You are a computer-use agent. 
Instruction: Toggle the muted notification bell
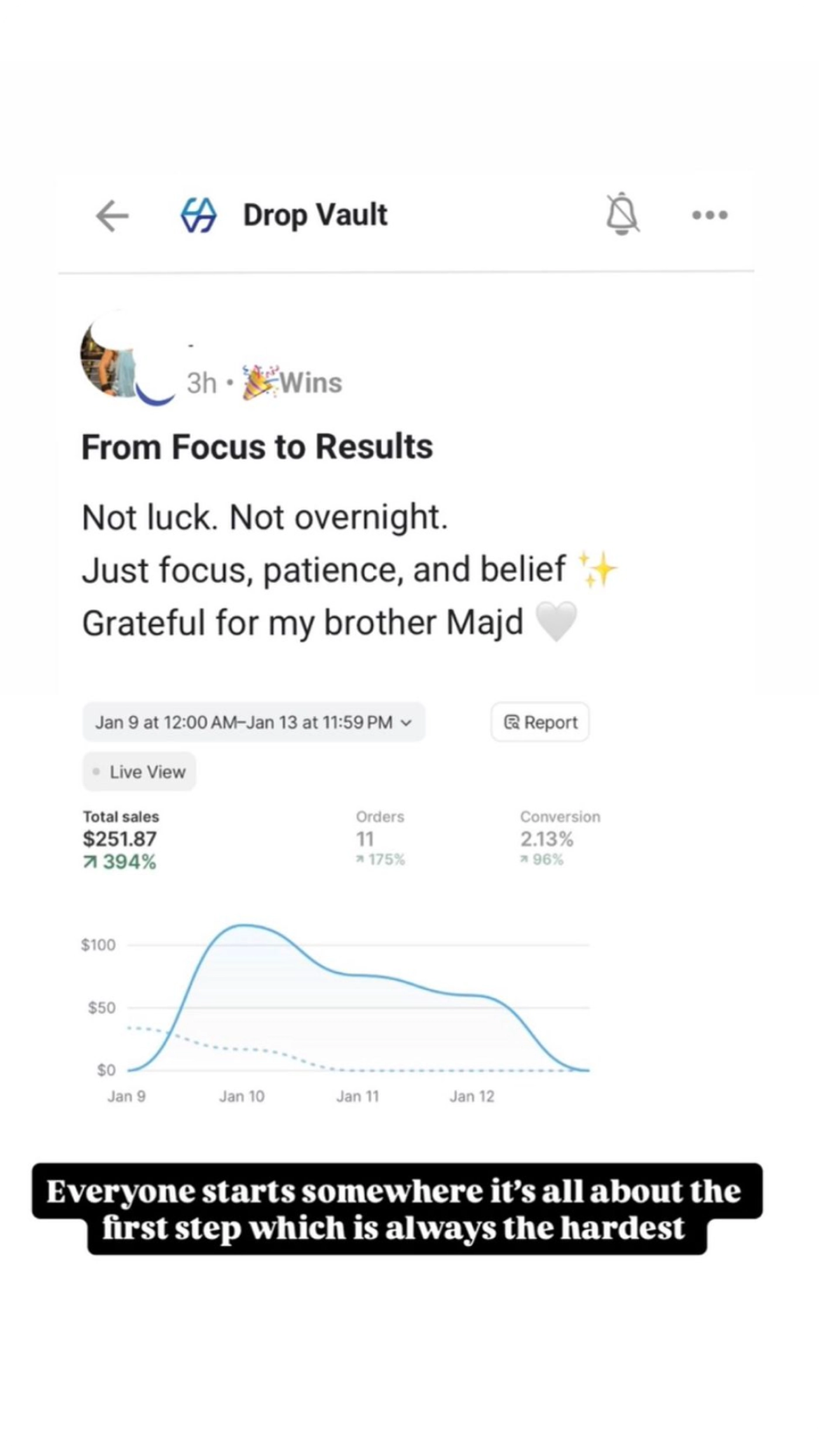pos(622,214)
